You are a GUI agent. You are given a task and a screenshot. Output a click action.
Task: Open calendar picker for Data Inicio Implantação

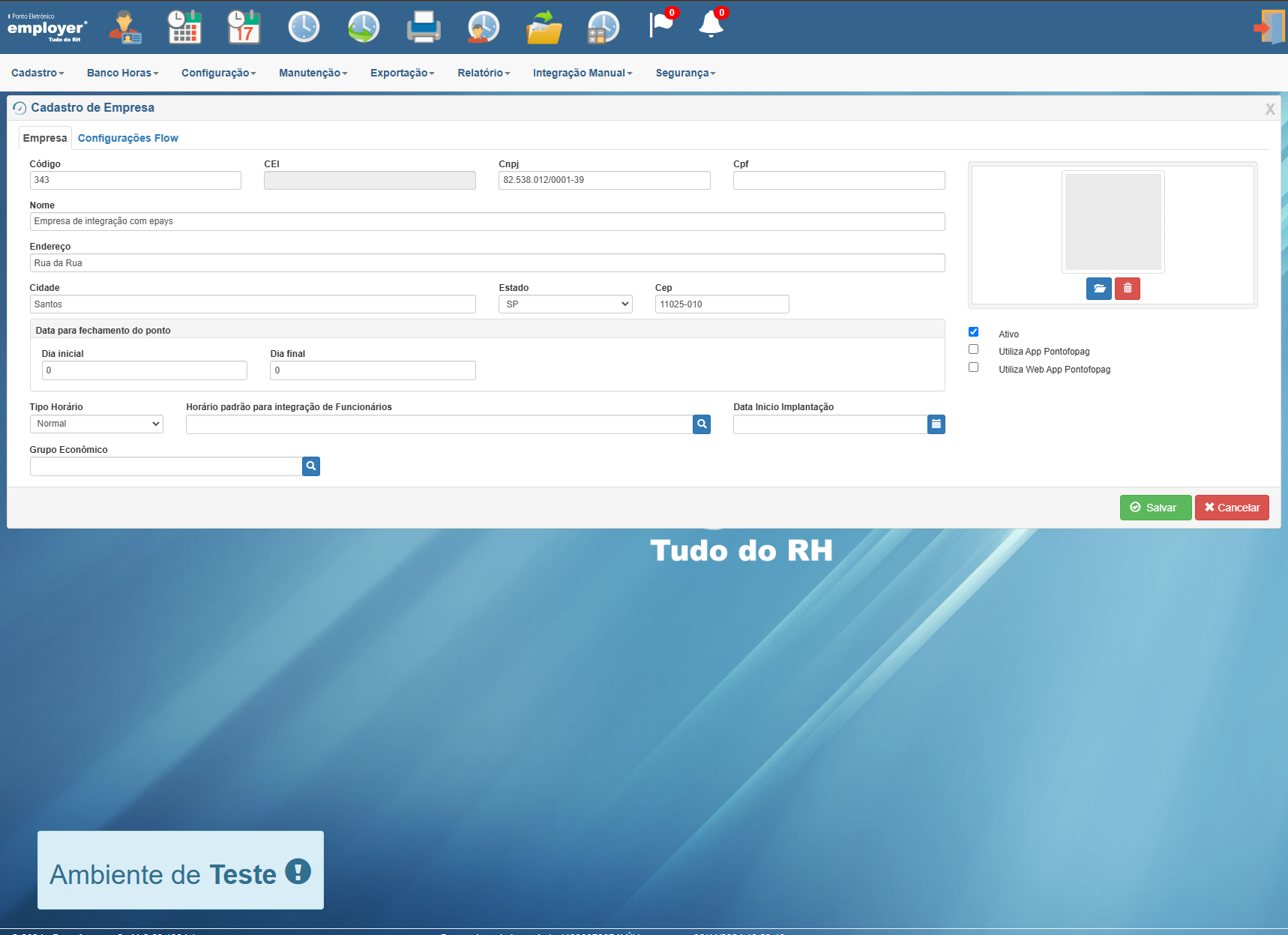click(936, 424)
